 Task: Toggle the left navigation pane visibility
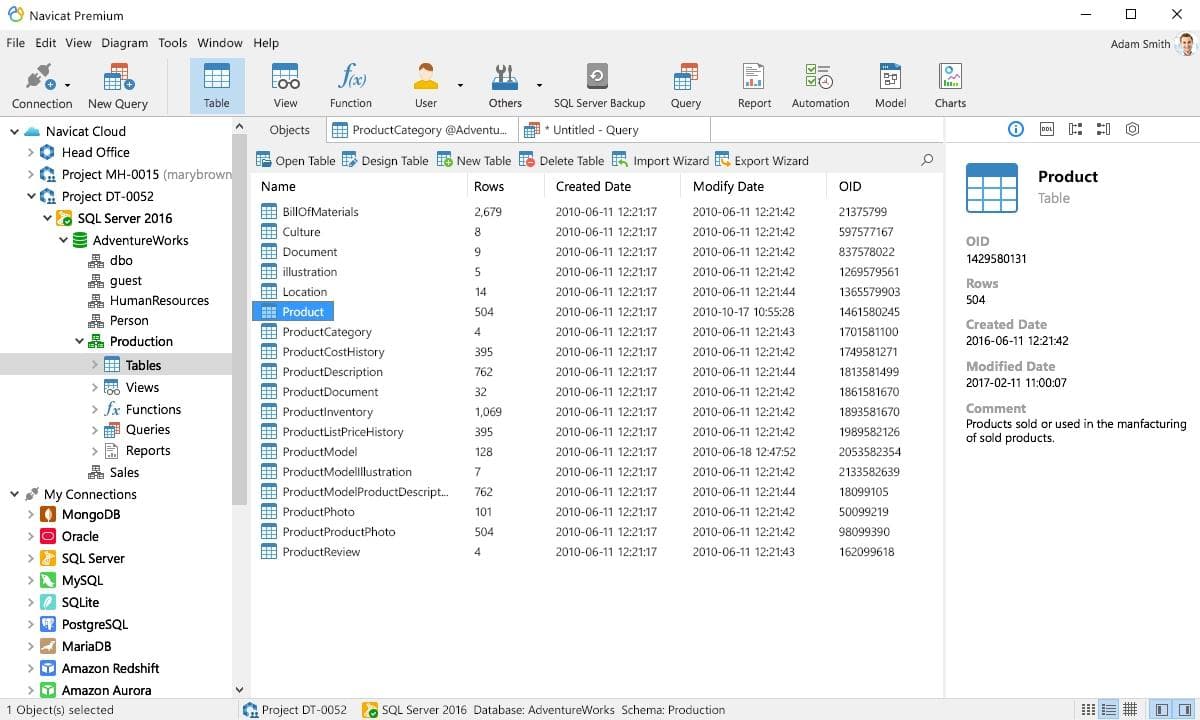coord(1161,710)
